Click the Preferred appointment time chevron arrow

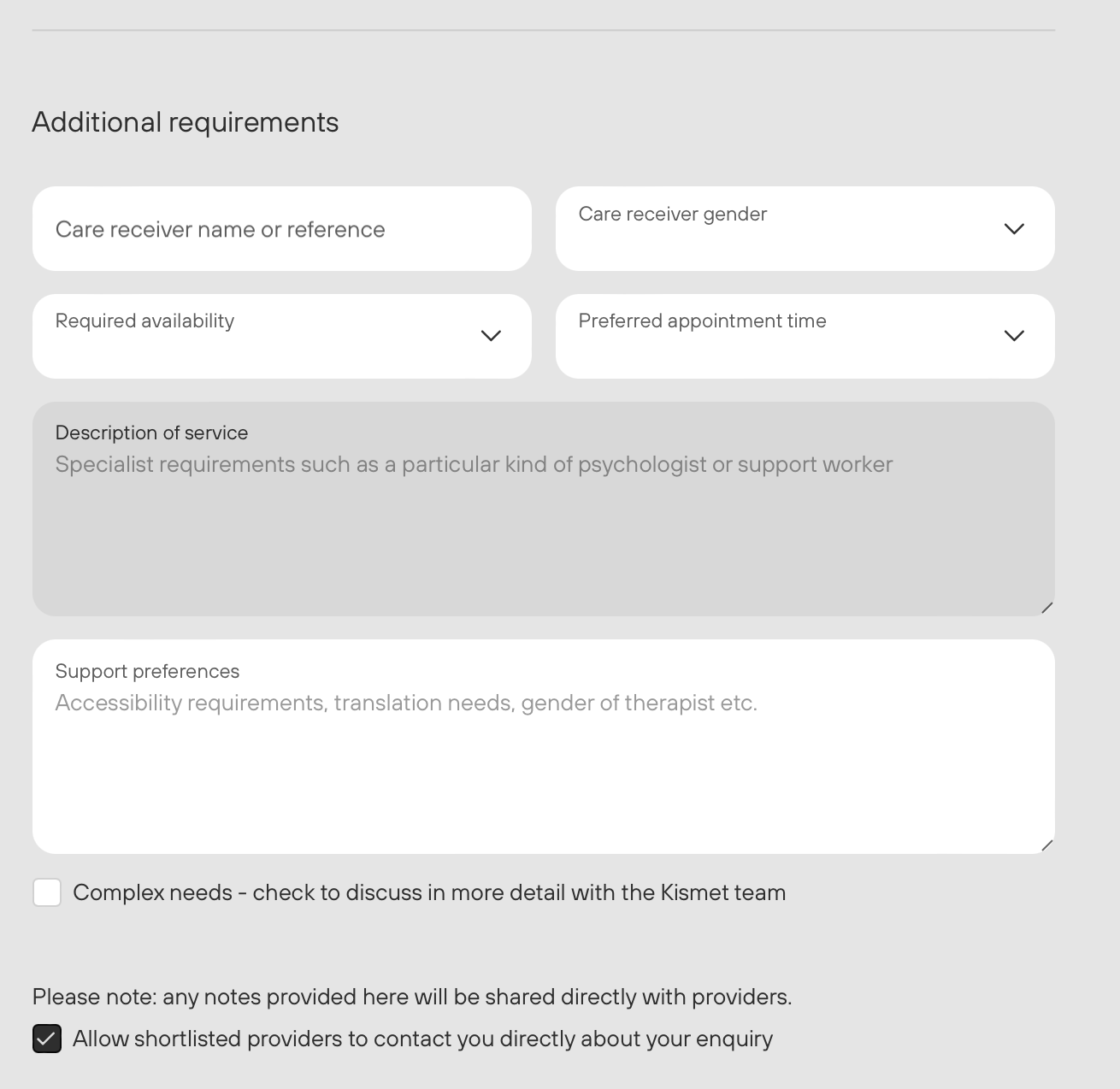point(1014,336)
